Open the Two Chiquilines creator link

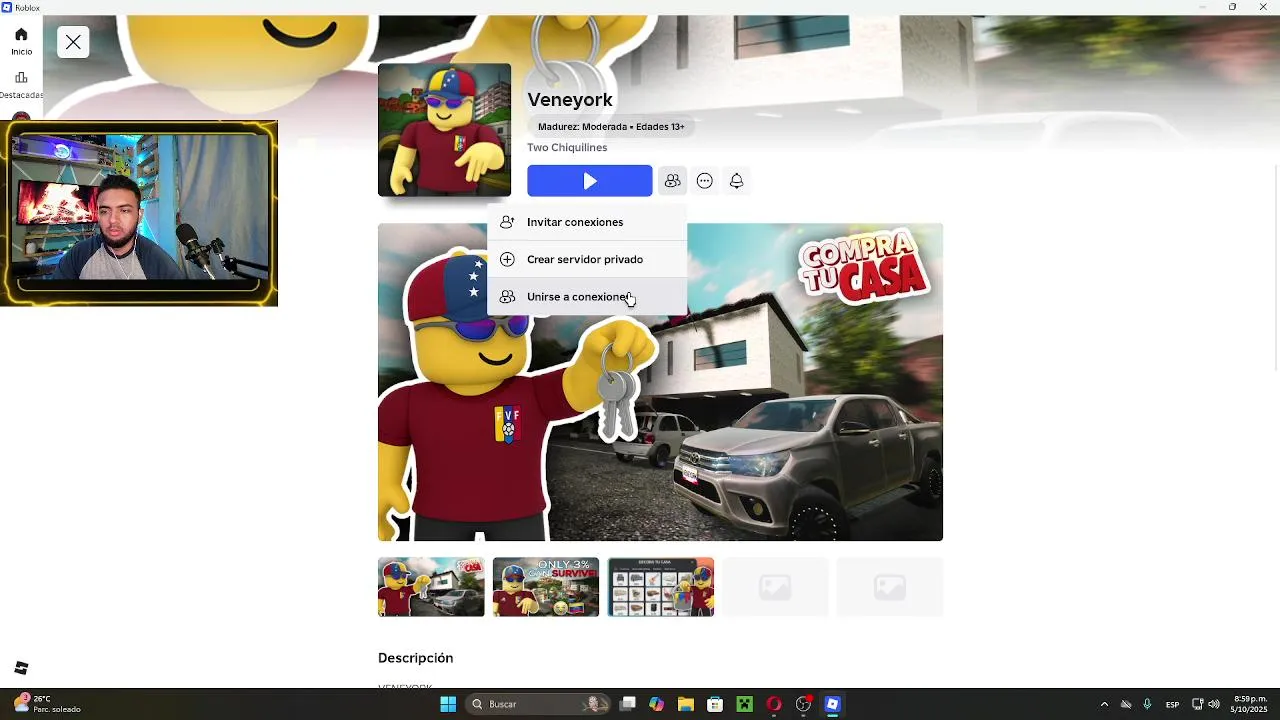pyautogui.click(x=567, y=147)
